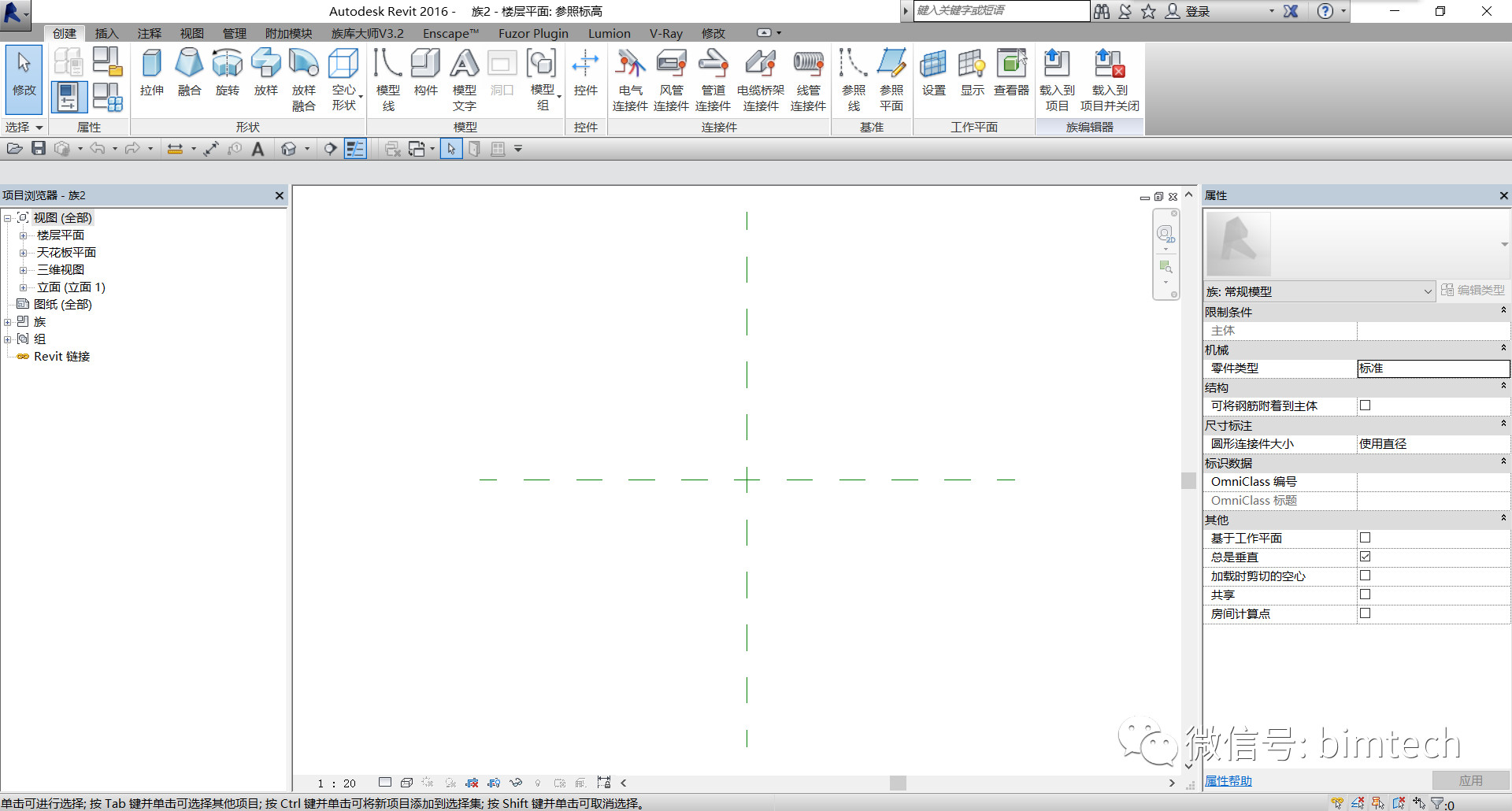Open the work plane 查看器 viewer

point(1011,72)
